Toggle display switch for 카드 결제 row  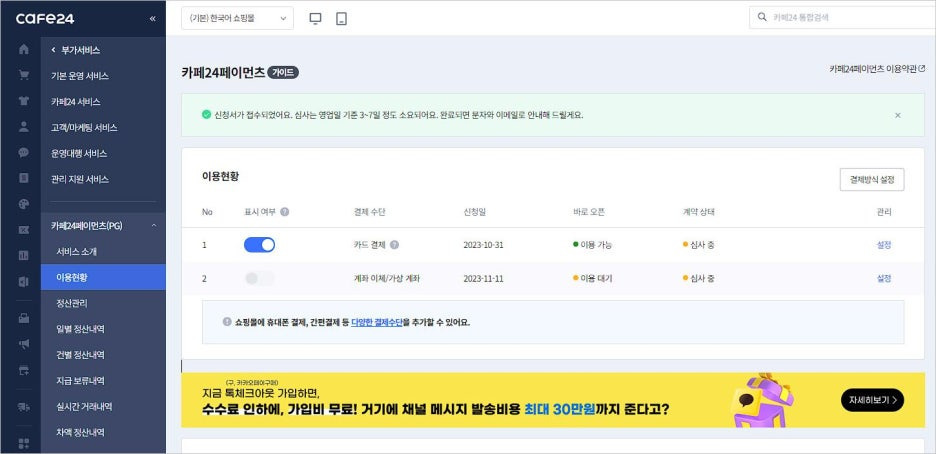coord(260,245)
